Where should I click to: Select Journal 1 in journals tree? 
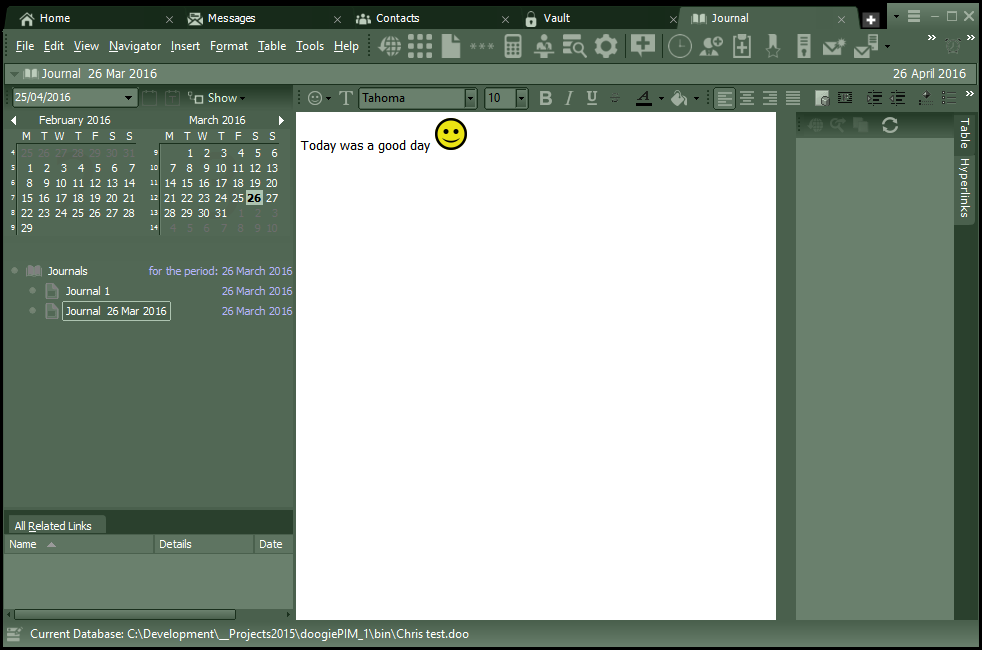click(x=88, y=291)
